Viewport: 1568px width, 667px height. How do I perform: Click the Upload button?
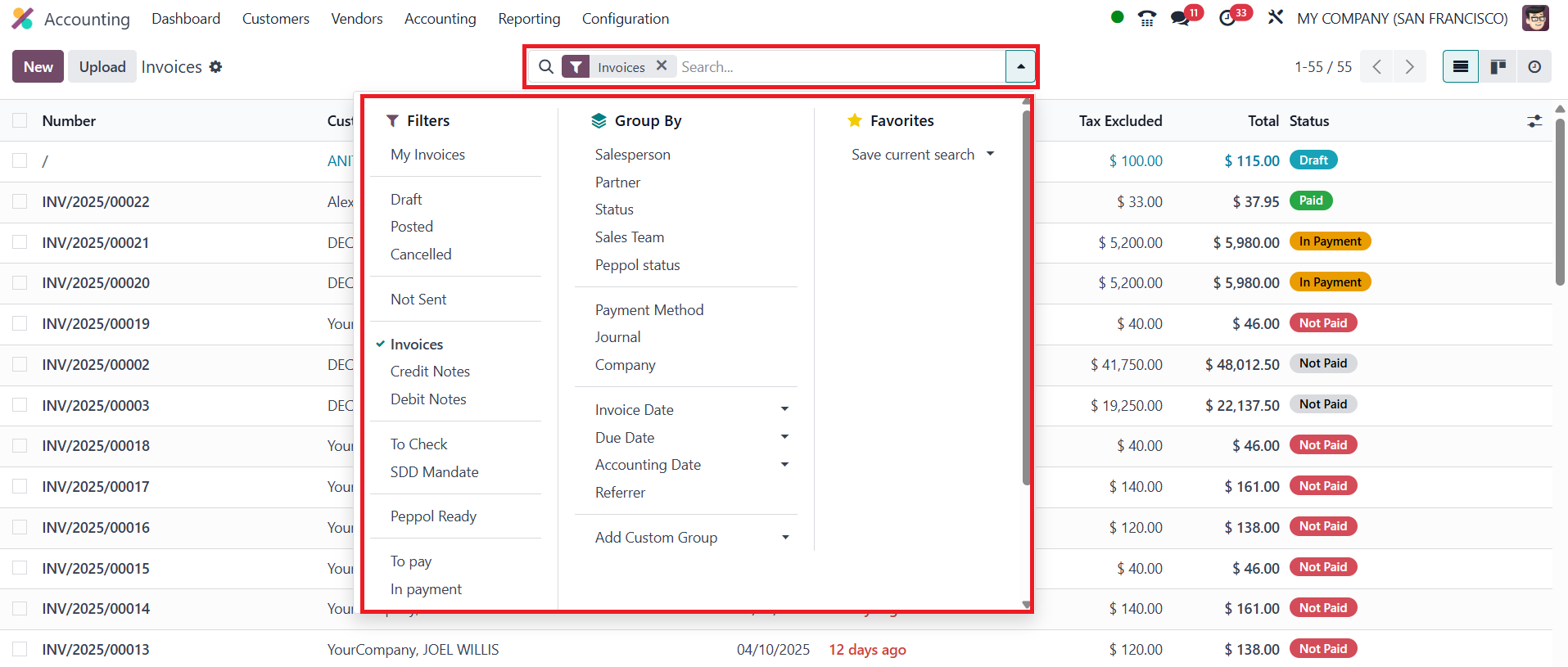click(x=102, y=67)
